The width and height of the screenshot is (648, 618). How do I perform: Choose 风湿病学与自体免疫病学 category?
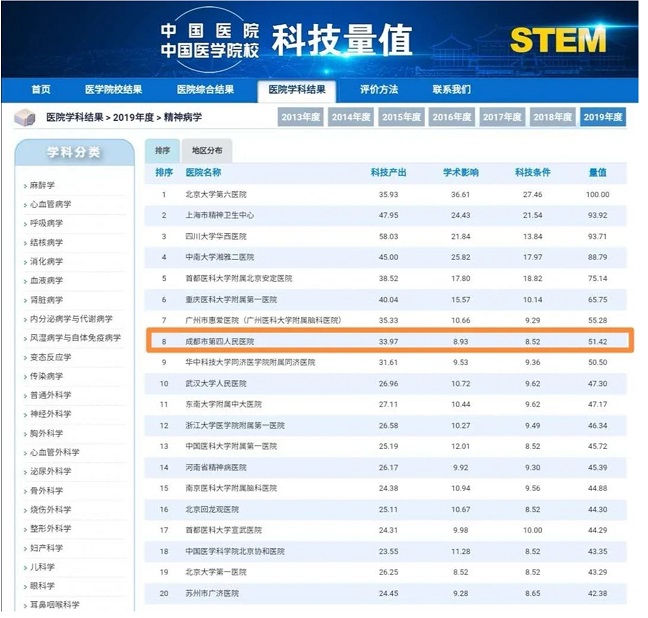(75, 338)
